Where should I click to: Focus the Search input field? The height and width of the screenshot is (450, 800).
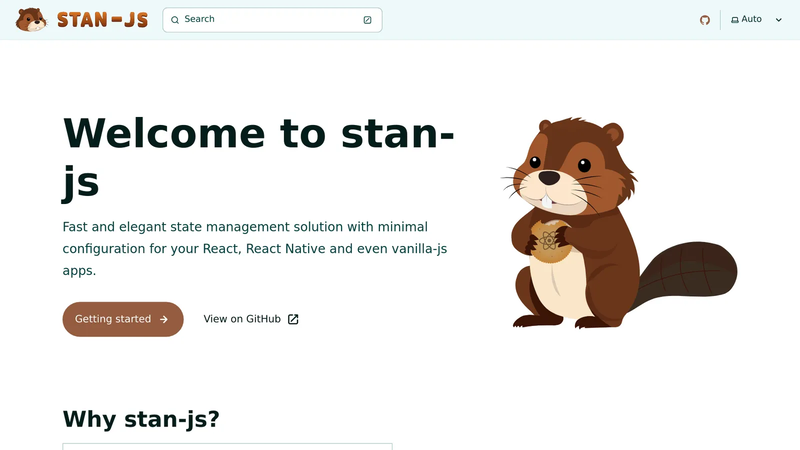point(272,20)
